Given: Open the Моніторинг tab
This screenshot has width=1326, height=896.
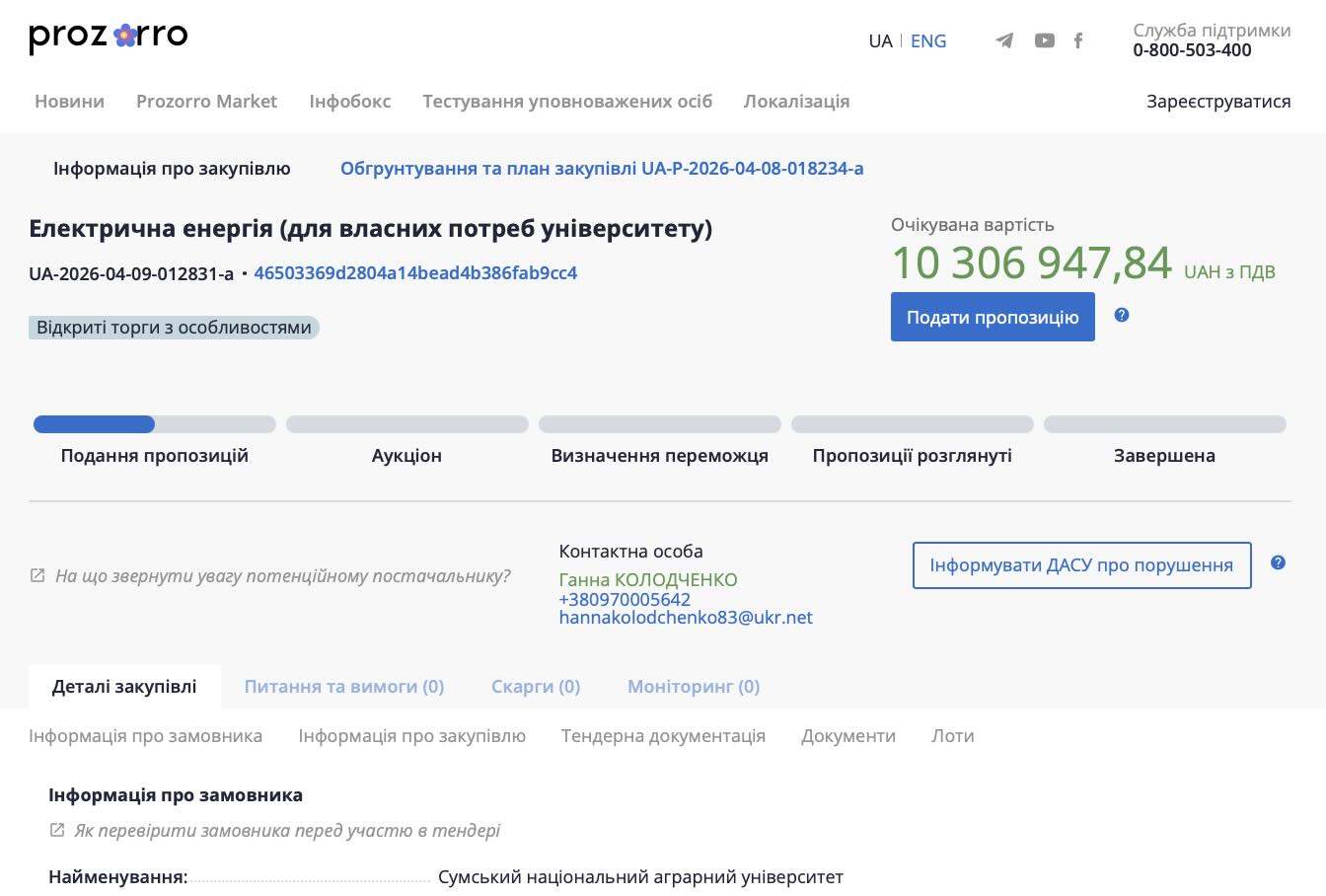Looking at the screenshot, I should (x=694, y=687).
